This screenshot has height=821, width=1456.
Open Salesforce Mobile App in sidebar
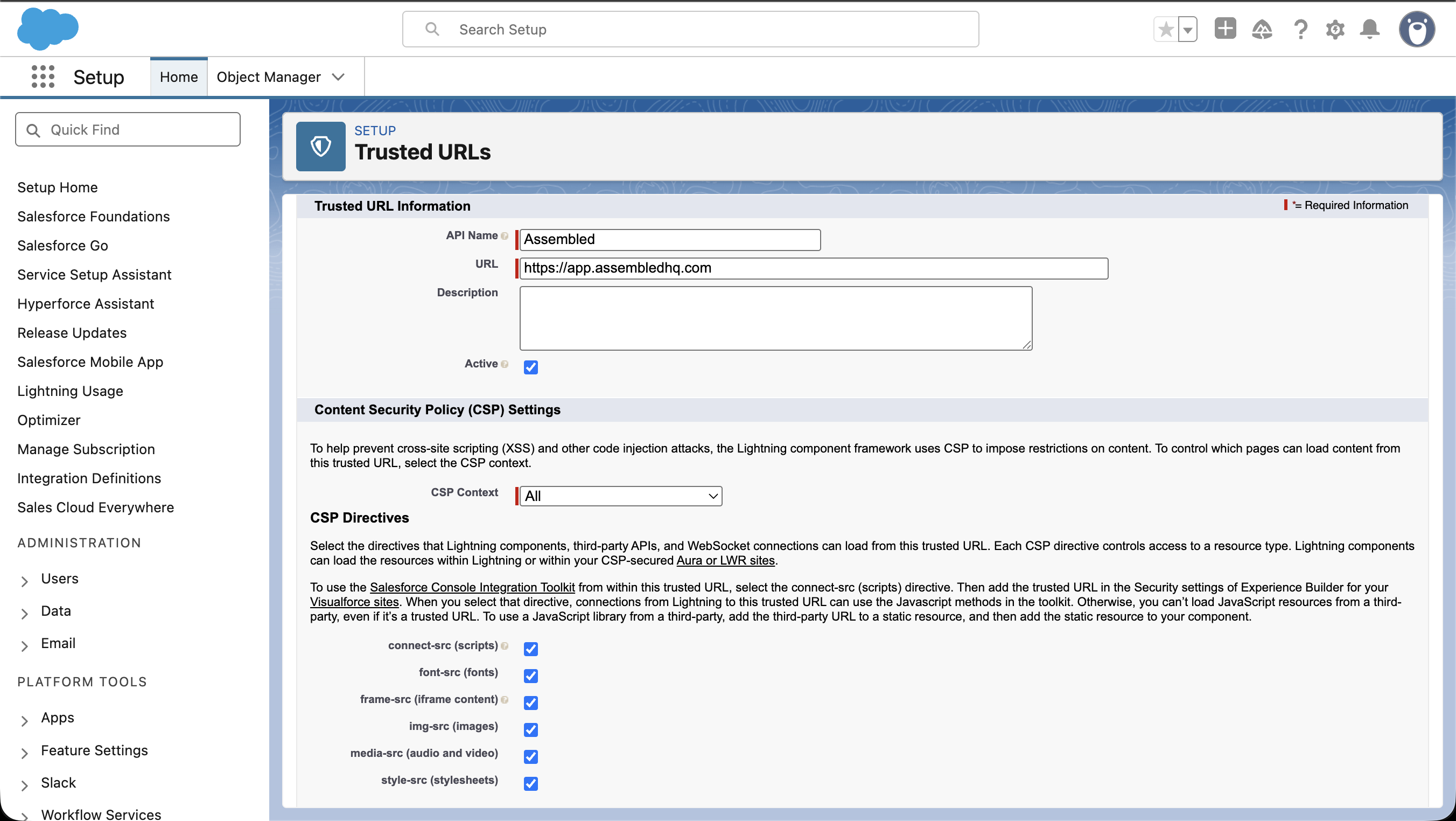[90, 362]
